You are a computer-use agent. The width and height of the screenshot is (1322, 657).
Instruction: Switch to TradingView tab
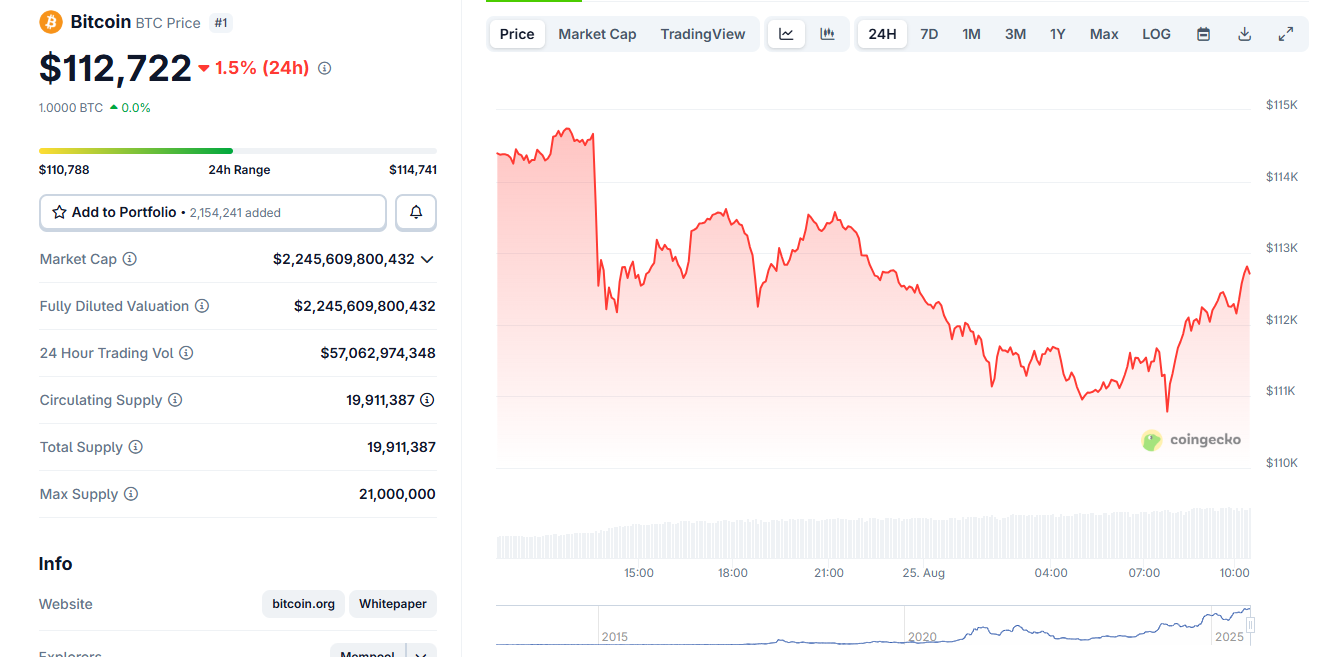click(x=703, y=34)
